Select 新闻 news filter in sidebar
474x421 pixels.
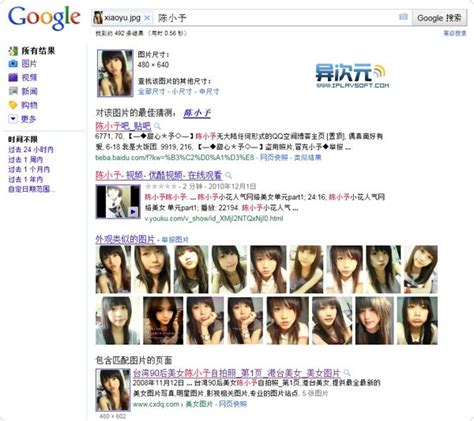[x=29, y=91]
